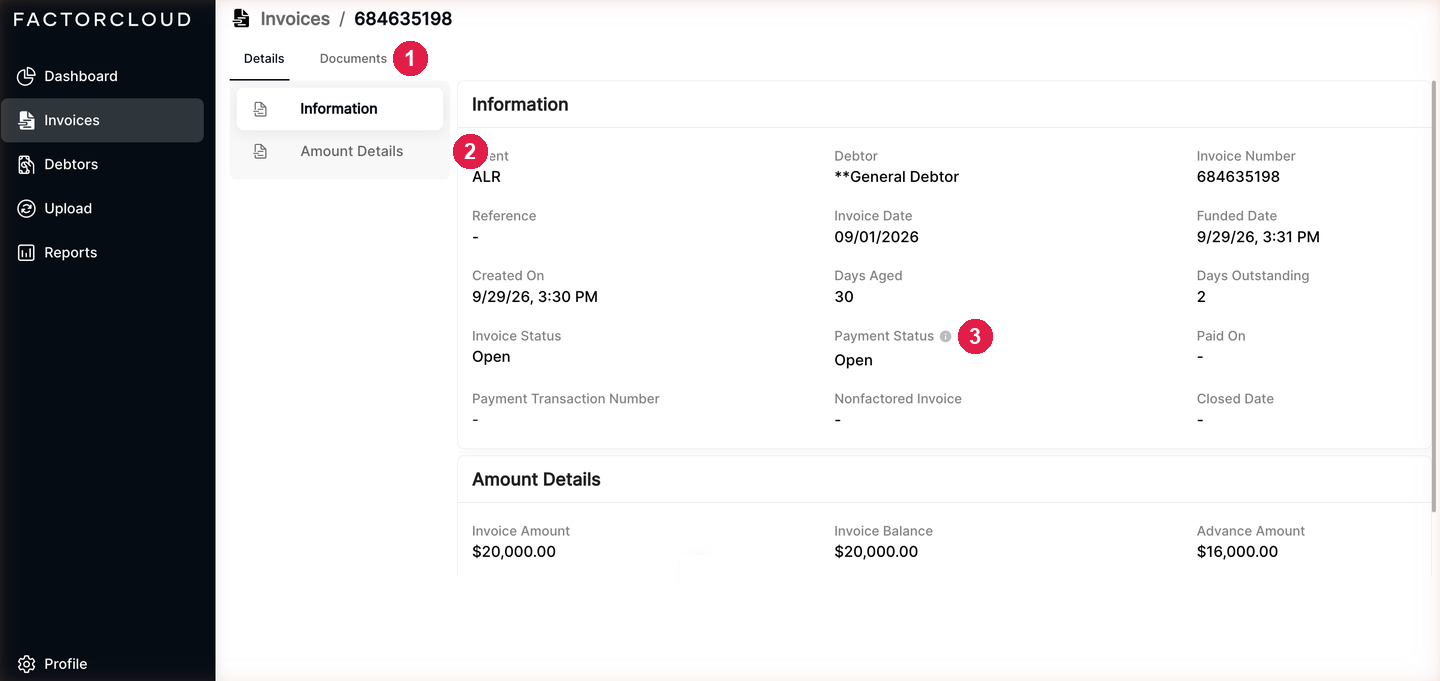Click the Closed Date label
The height and width of the screenshot is (681, 1440).
pyautogui.click(x=1235, y=399)
